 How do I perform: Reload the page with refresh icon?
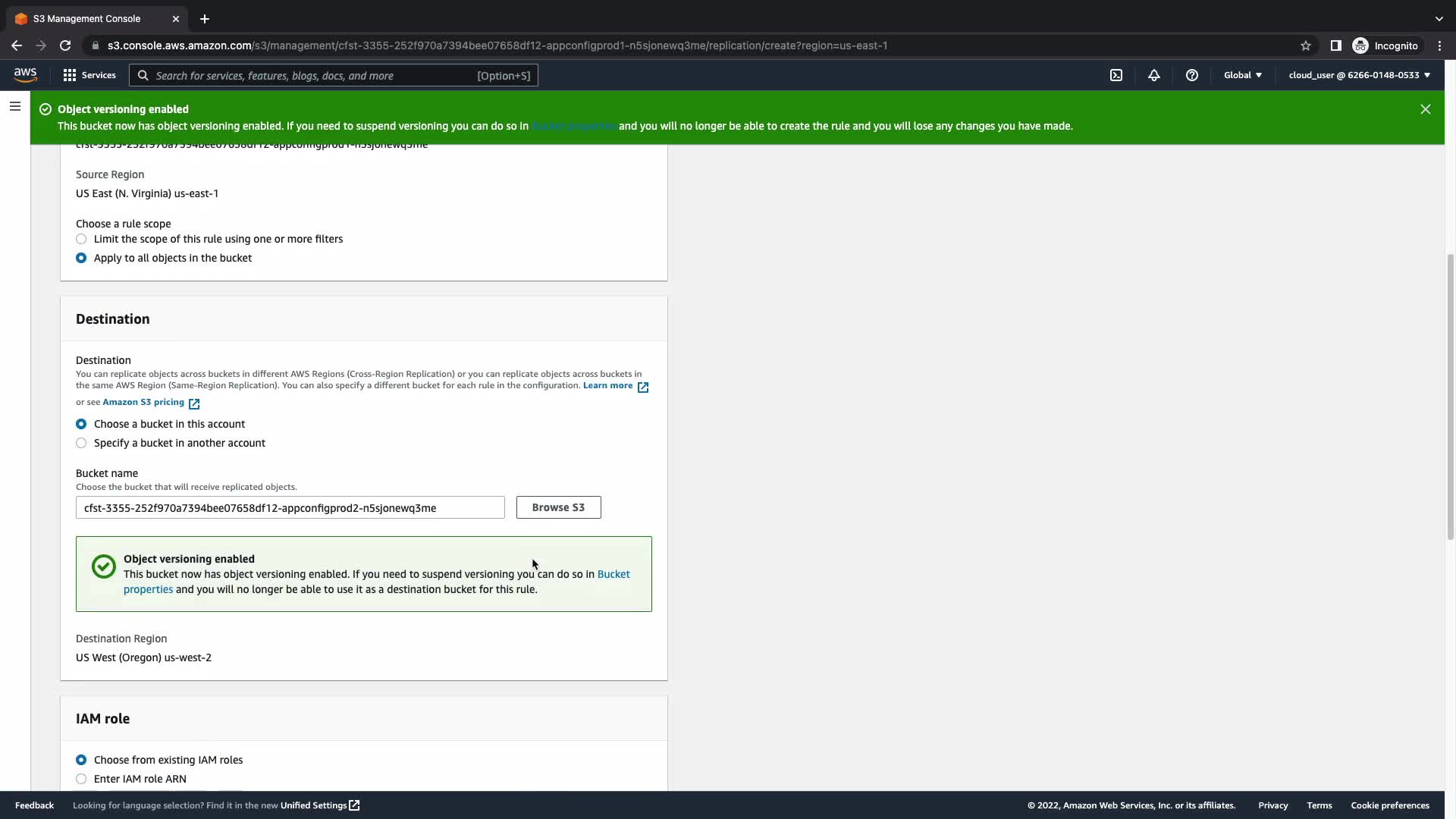(x=65, y=45)
